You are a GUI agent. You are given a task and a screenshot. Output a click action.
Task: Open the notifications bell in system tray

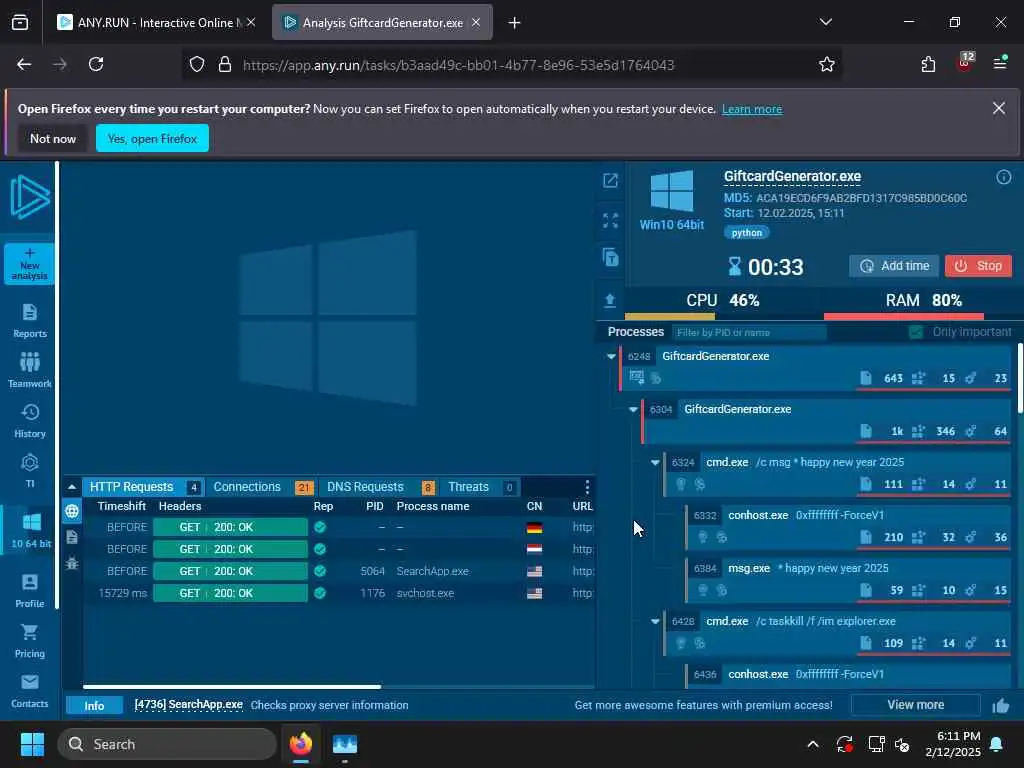point(997,744)
